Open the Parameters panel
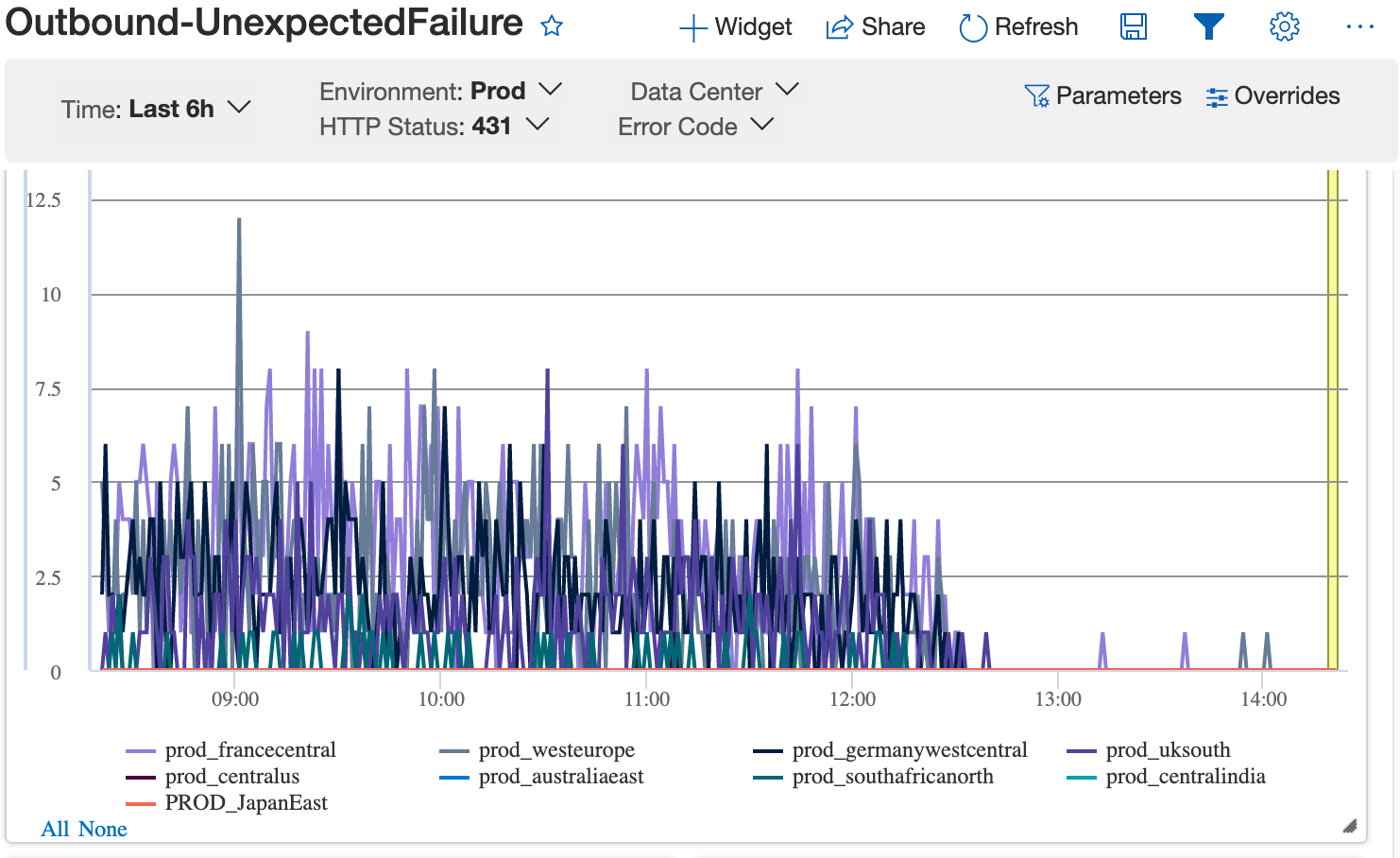Viewport: 1400px width, 858px height. [1102, 96]
